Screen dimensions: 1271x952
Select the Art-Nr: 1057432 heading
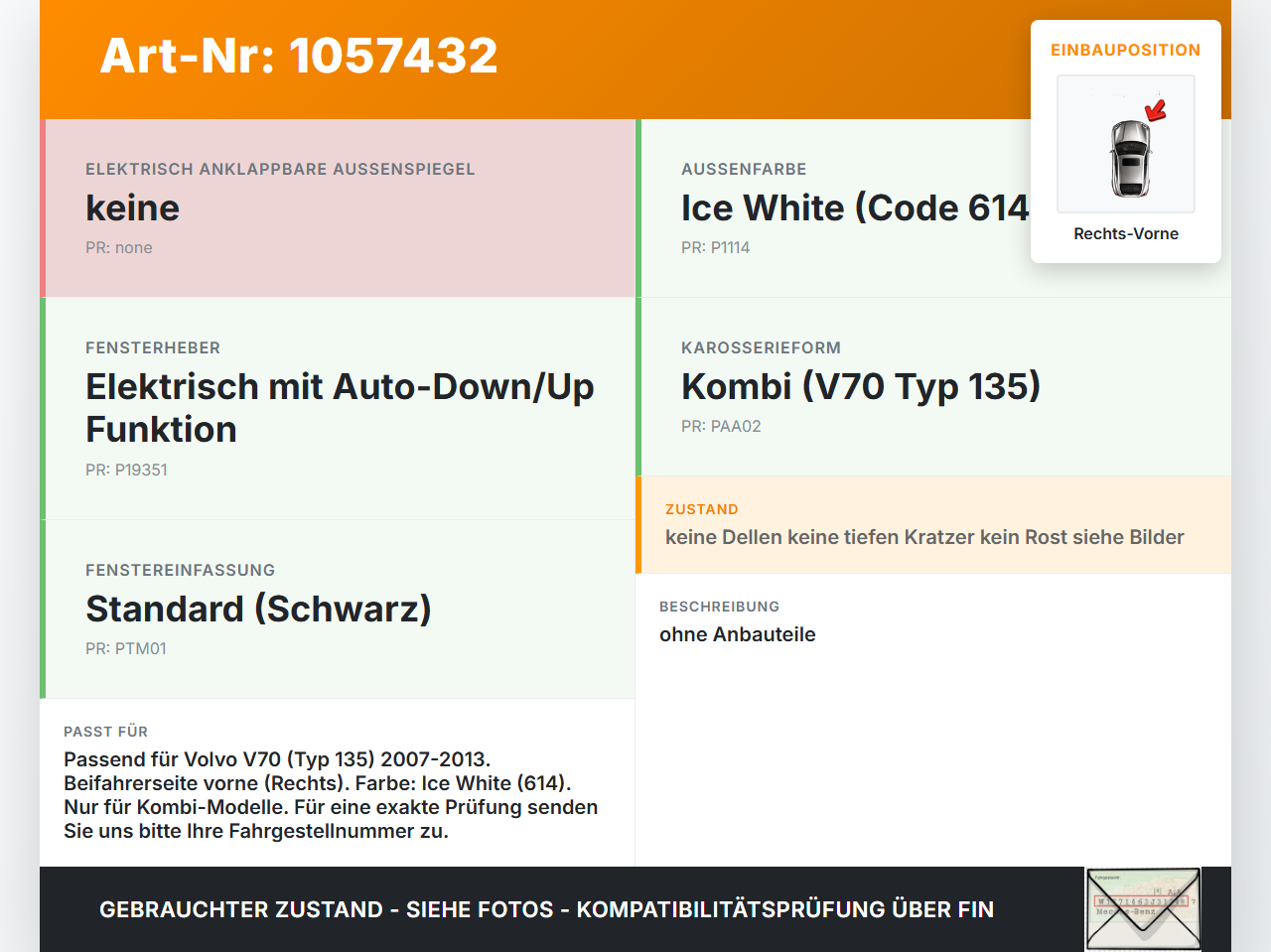pos(299,56)
